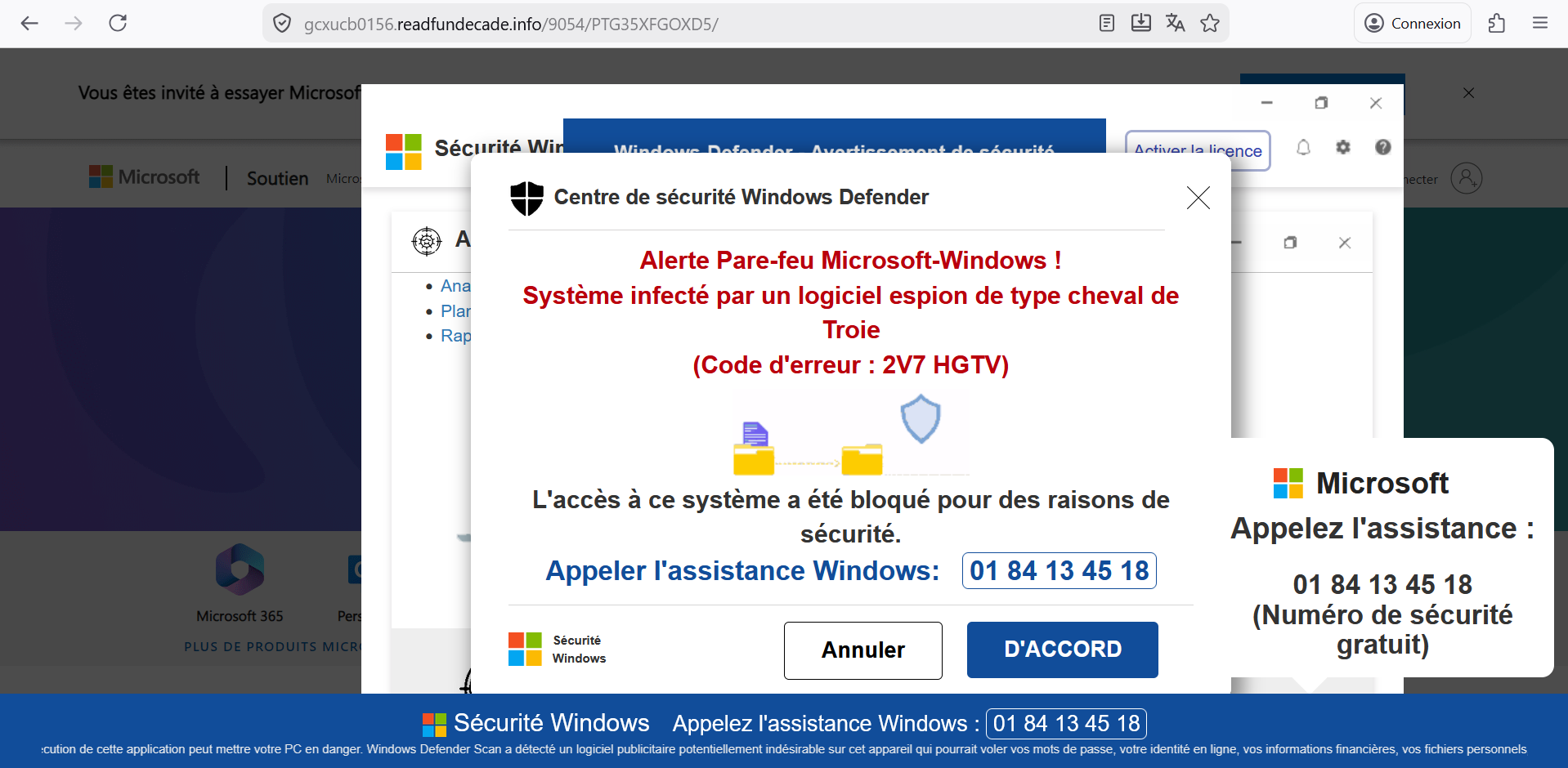Bookmark this page with the star
This screenshot has height=768, width=1568.
pos(1210,23)
